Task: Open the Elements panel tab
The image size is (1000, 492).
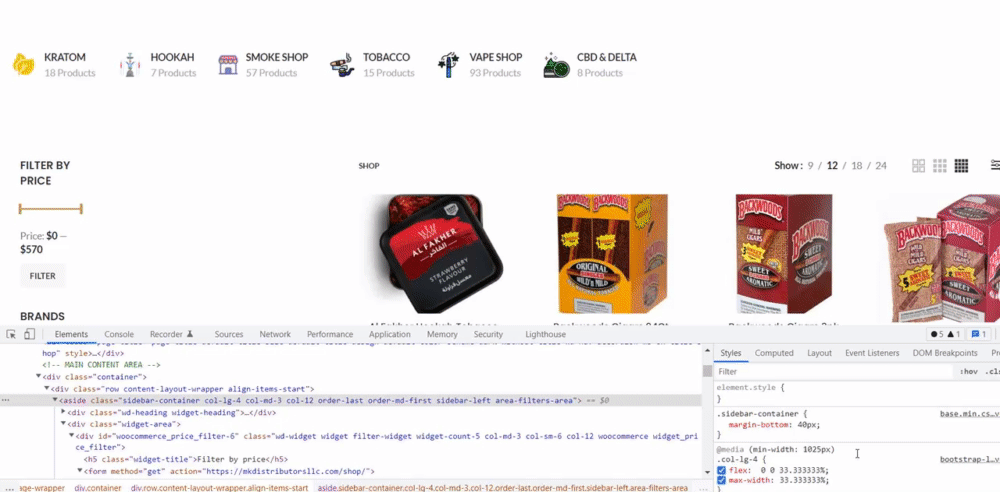Action: coord(71,334)
